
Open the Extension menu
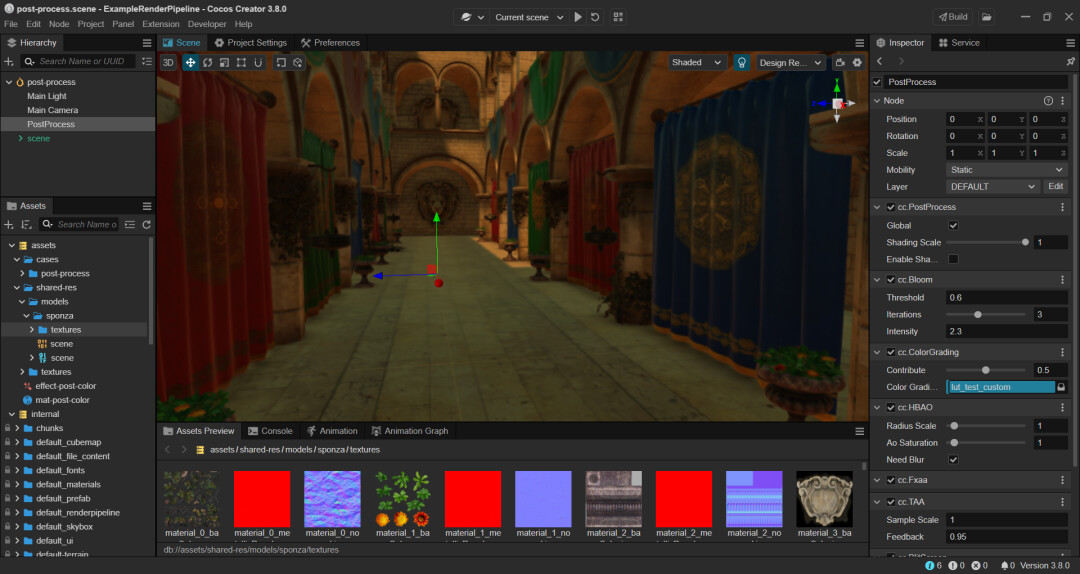161,24
